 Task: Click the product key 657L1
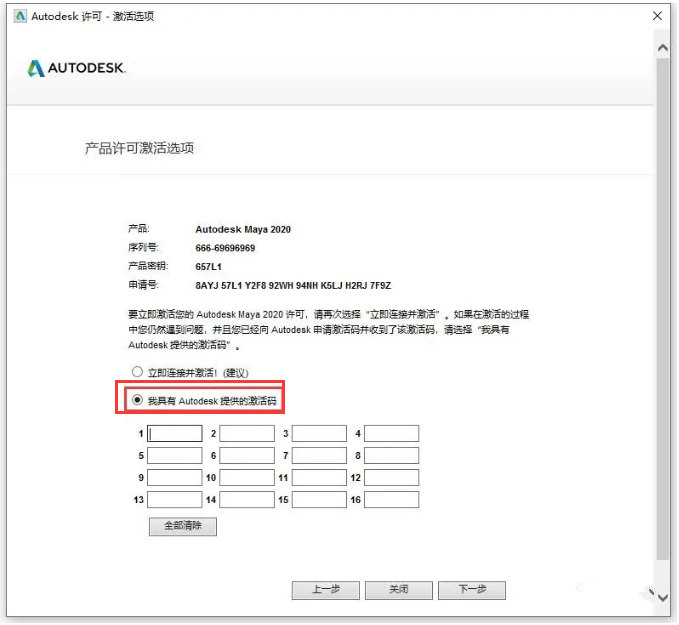coord(208,267)
